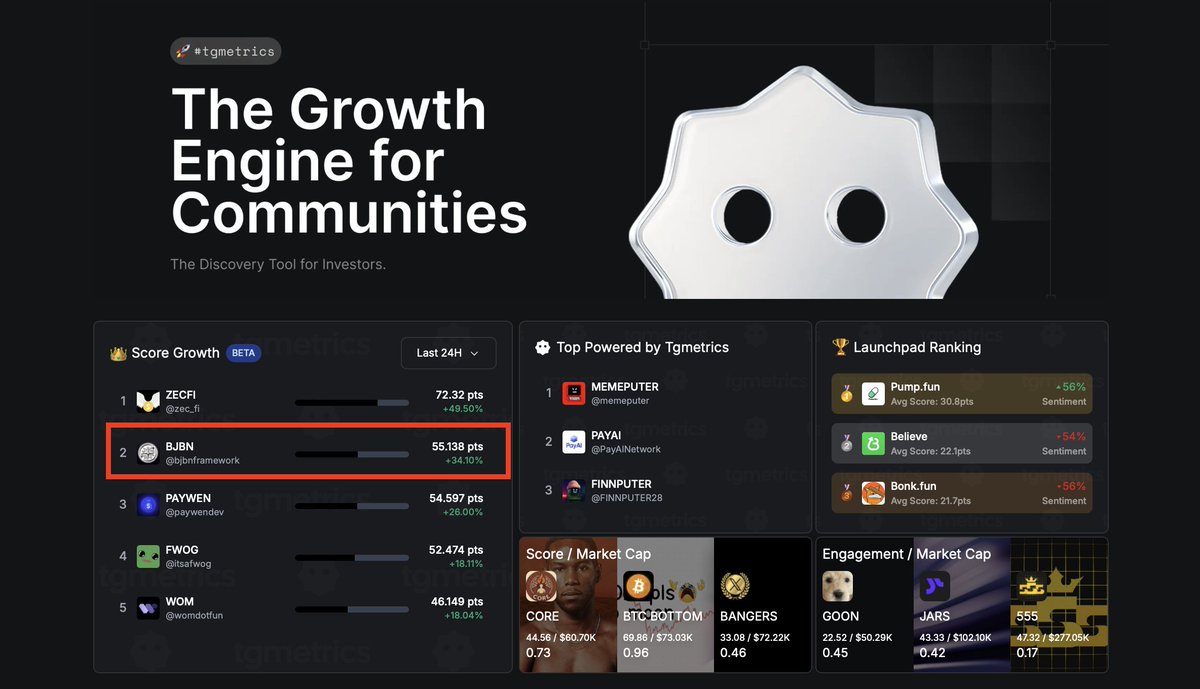Image resolution: width=1200 pixels, height=689 pixels.
Task: Open the @memeputer handle link
Action: coord(620,401)
